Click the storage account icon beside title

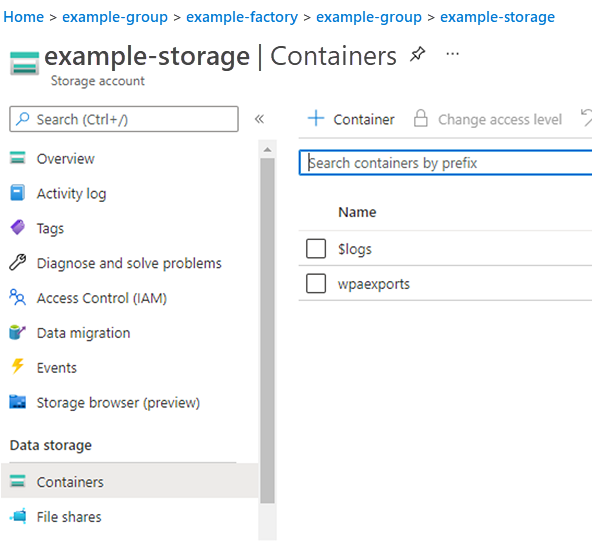tap(24, 63)
